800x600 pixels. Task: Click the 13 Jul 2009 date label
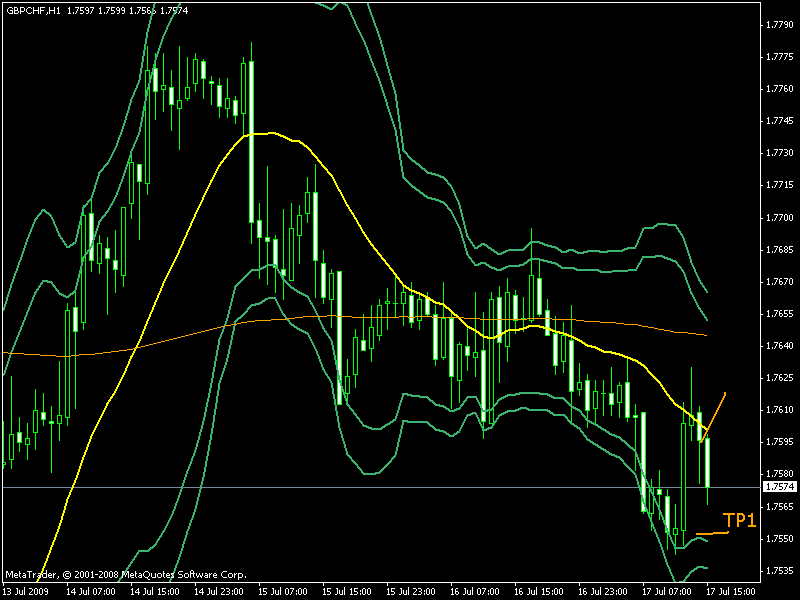[26, 592]
